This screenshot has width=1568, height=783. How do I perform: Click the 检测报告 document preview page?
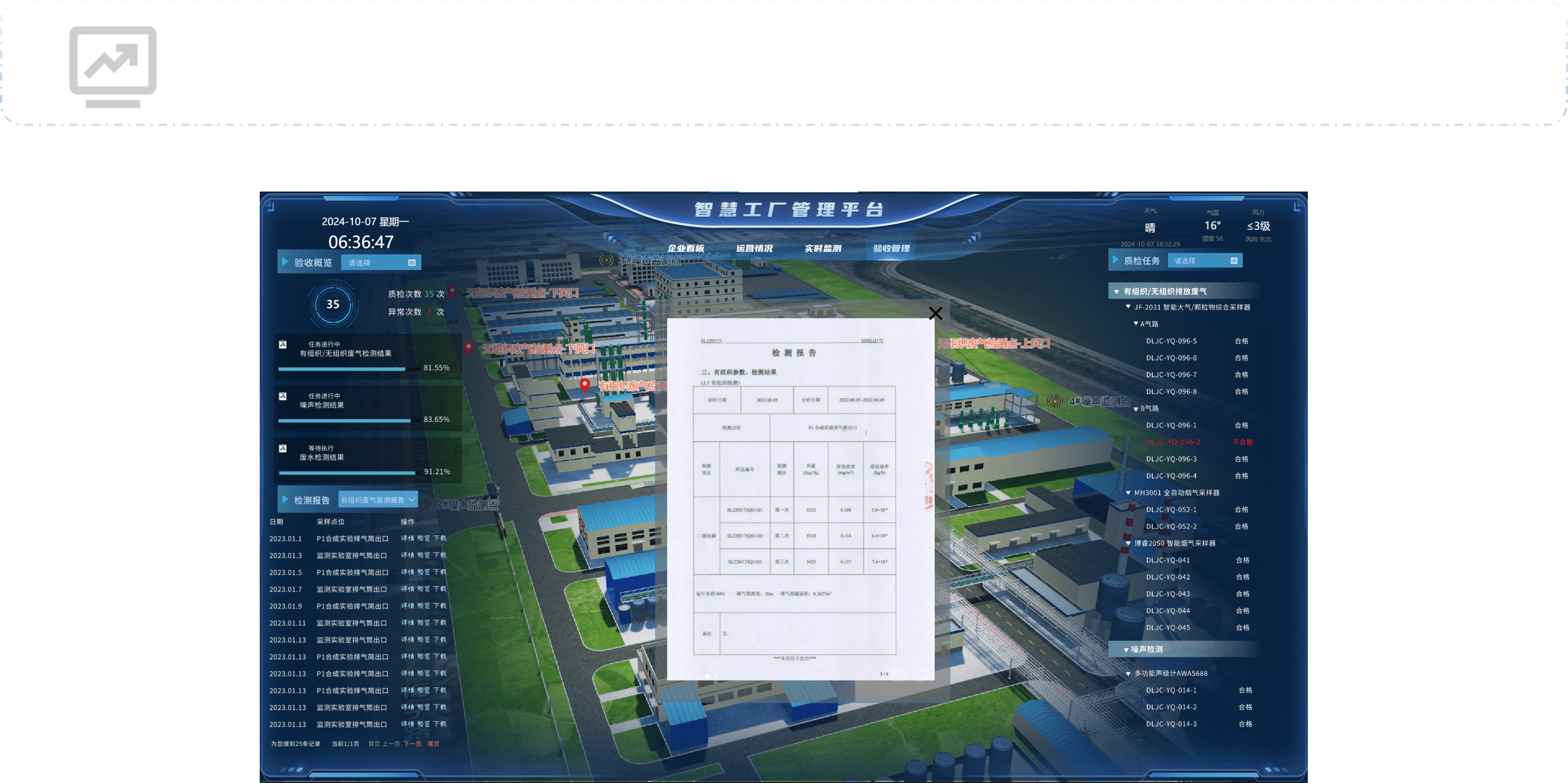(800, 499)
